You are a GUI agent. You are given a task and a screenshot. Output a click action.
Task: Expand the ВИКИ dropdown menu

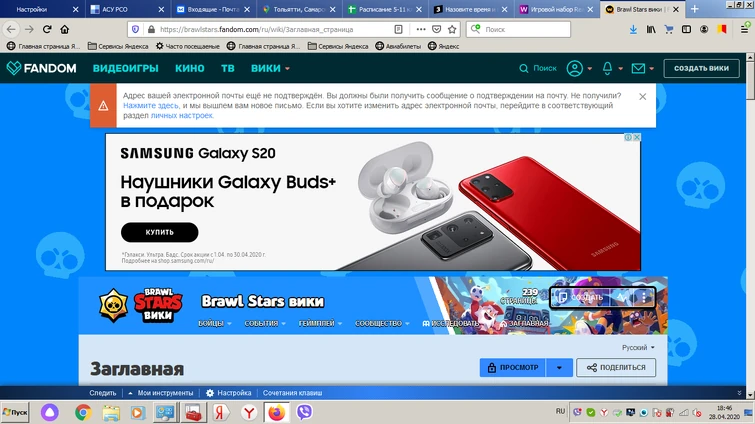coord(270,68)
